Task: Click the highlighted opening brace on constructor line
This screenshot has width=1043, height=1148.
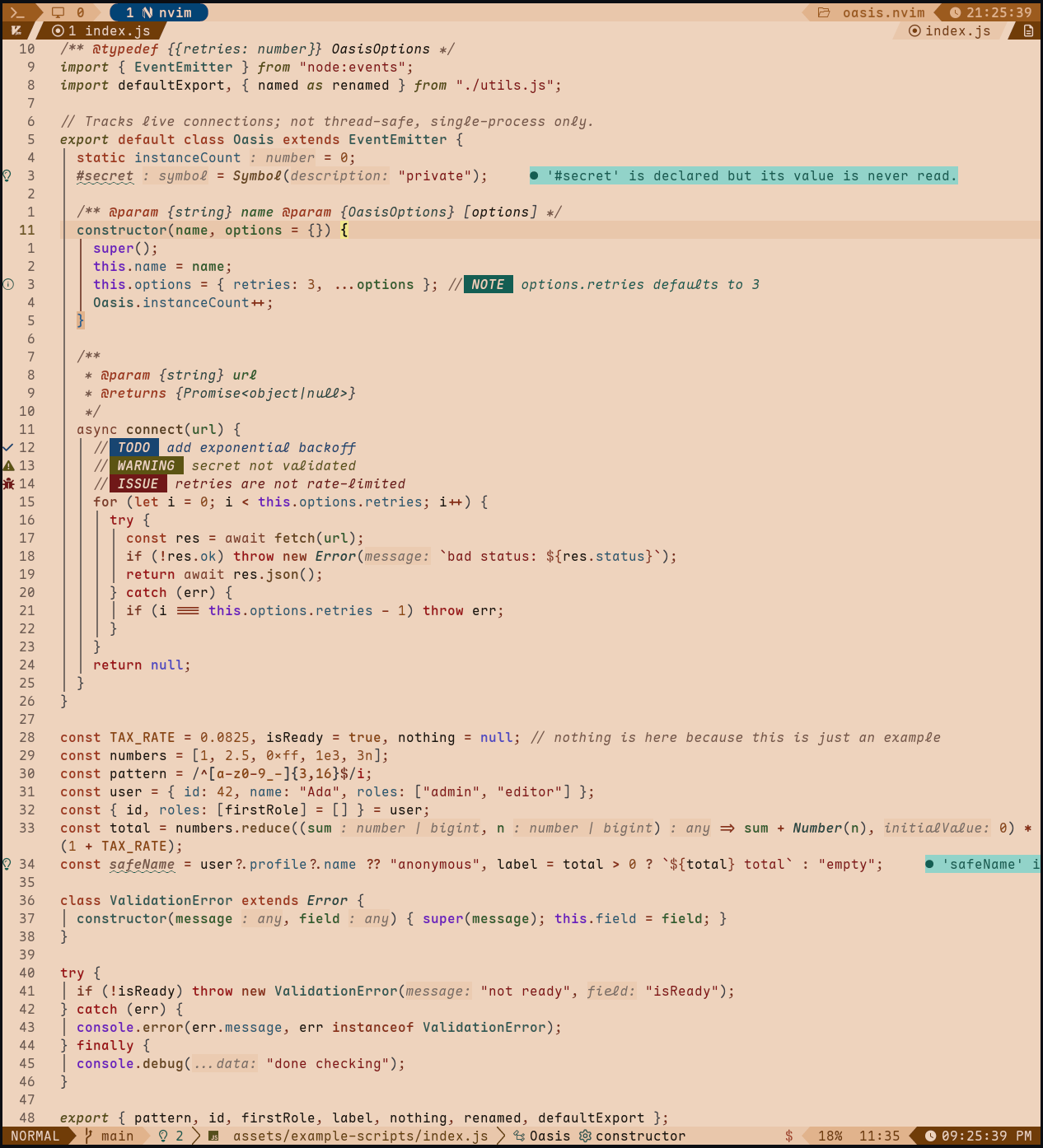Action: click(x=344, y=230)
